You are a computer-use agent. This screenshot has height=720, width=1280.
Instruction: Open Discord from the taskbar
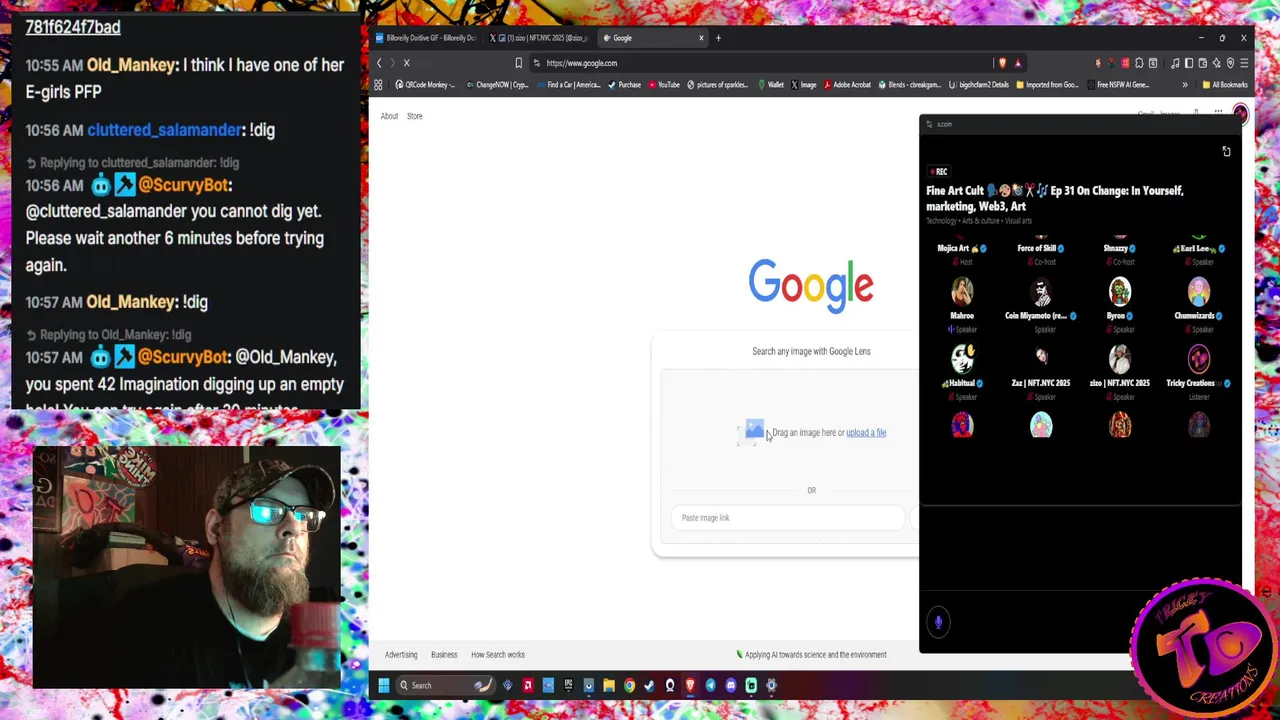731,685
